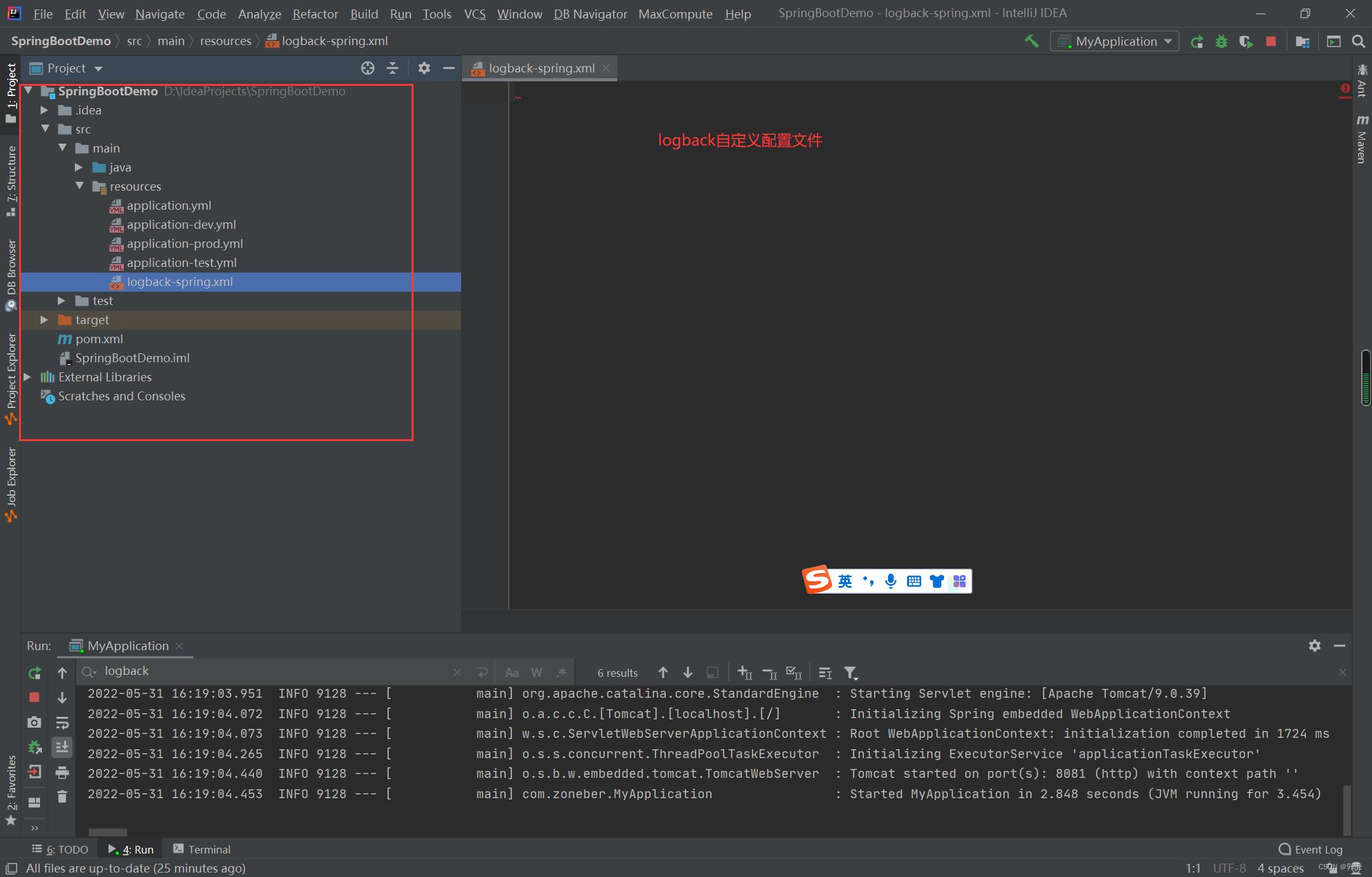This screenshot has height=877, width=1372.
Task: Start debugging with the bug icon
Action: coord(1221,41)
